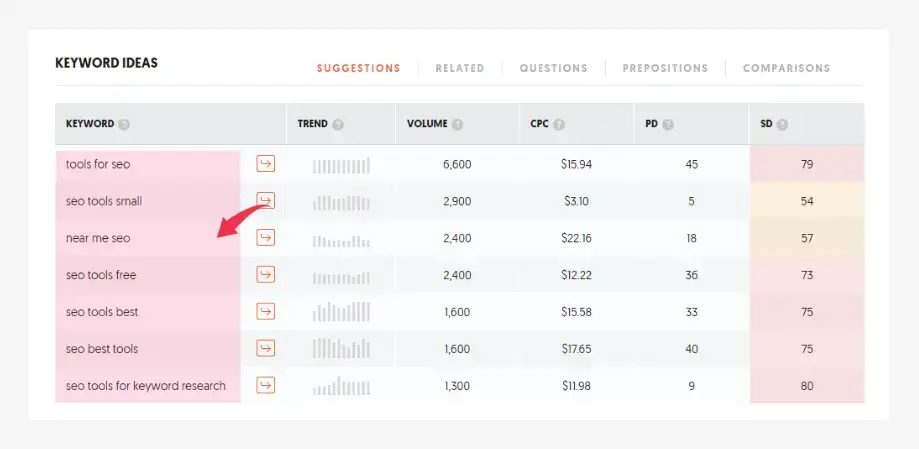The image size is (919, 449).
Task: Click help icon next to KEYWORD header
Action: click(x=124, y=125)
